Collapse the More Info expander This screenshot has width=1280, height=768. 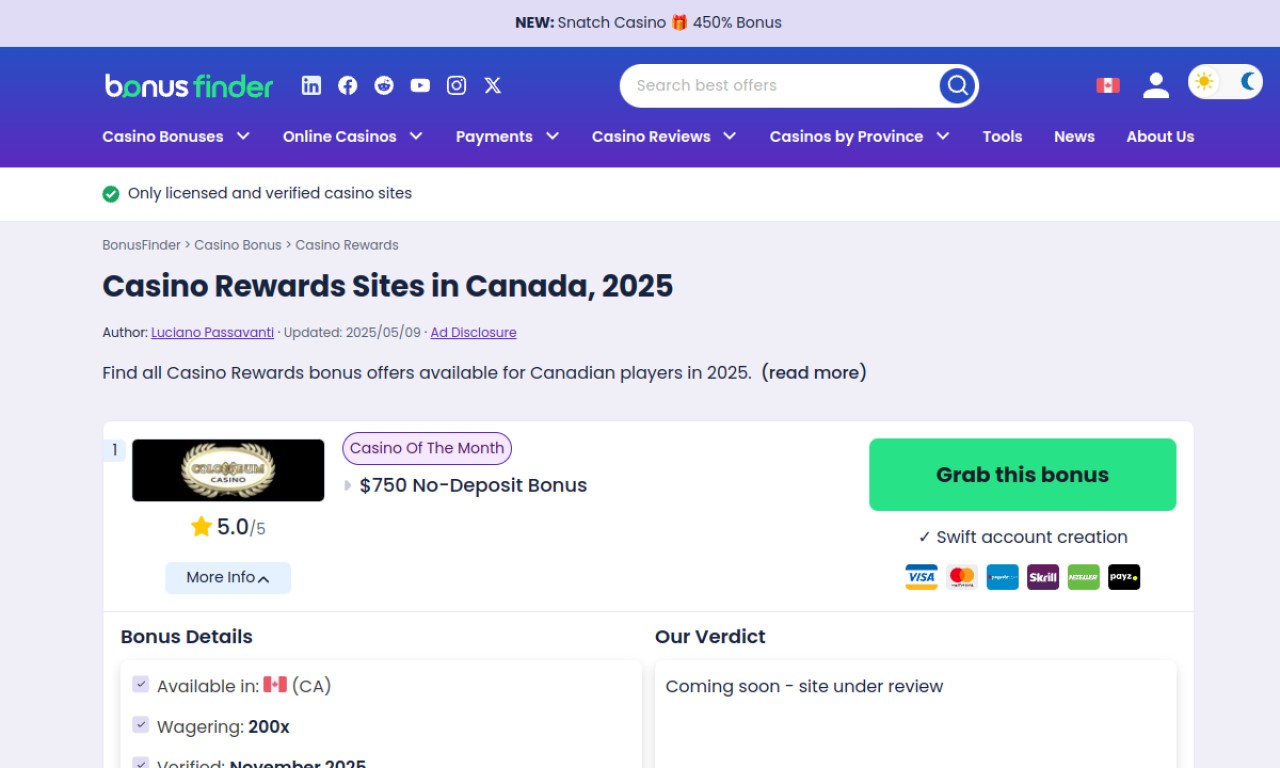(228, 578)
